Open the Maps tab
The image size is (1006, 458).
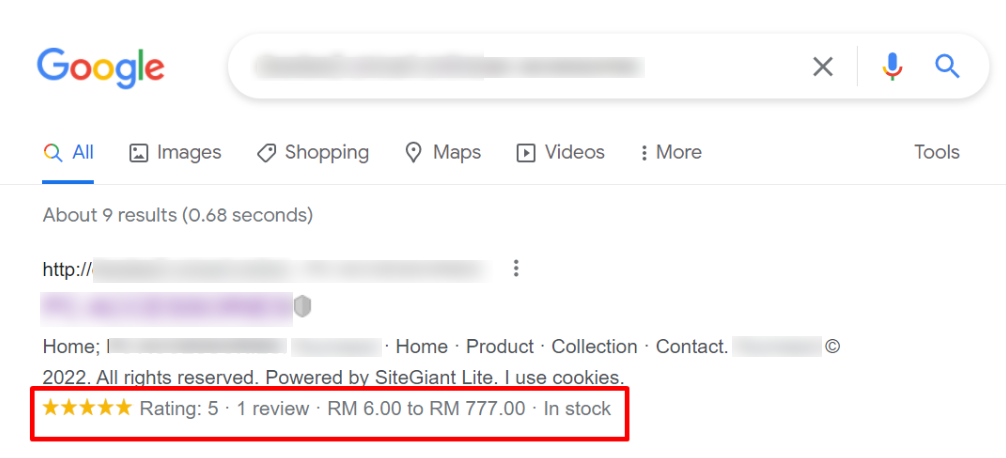tap(443, 153)
